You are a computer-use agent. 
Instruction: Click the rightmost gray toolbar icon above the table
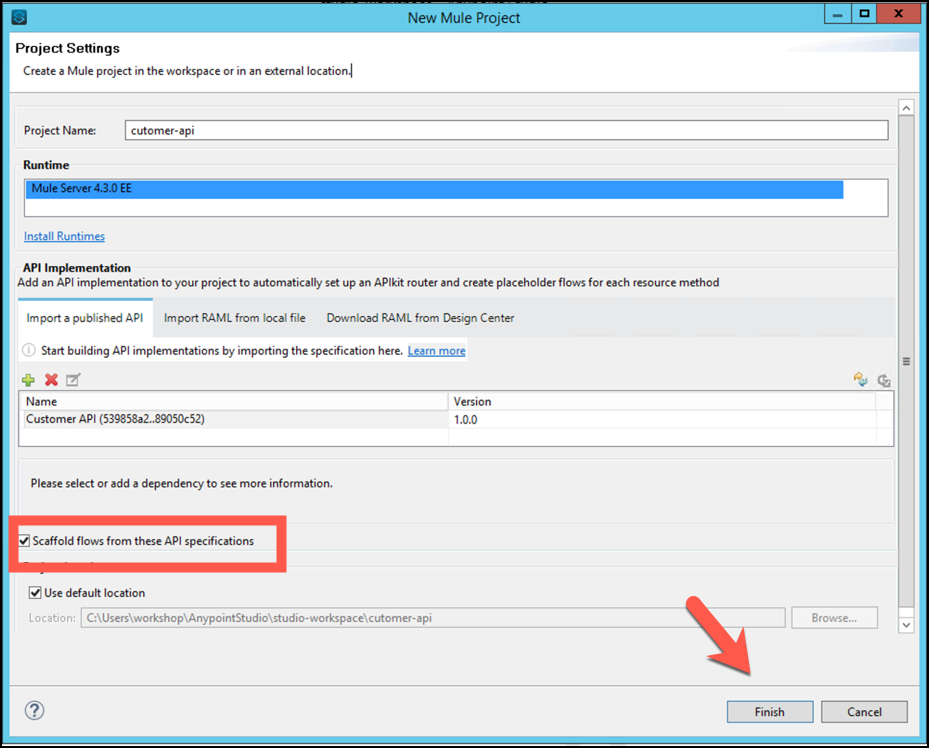tap(884, 380)
